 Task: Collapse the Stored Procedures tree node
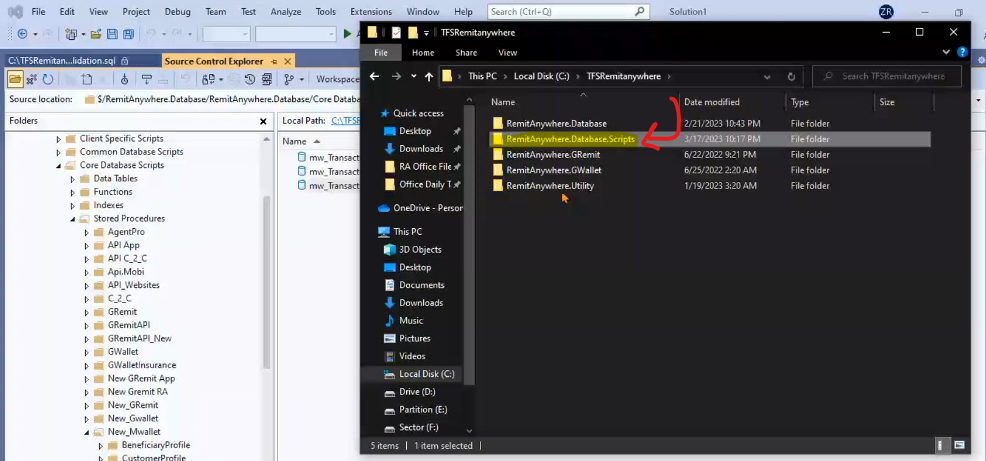(x=73, y=219)
